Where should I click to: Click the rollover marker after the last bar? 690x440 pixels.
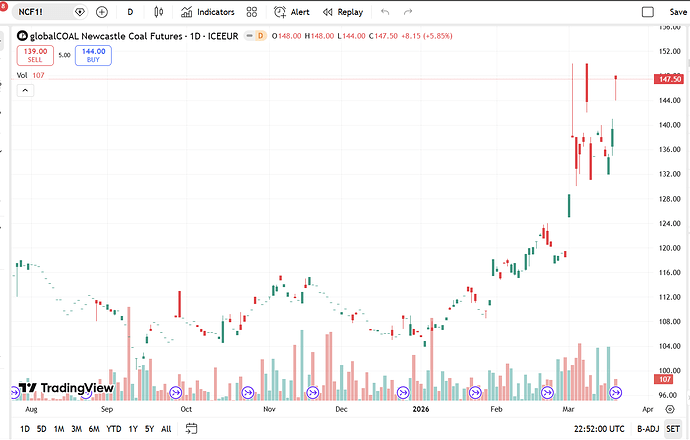tap(615, 392)
